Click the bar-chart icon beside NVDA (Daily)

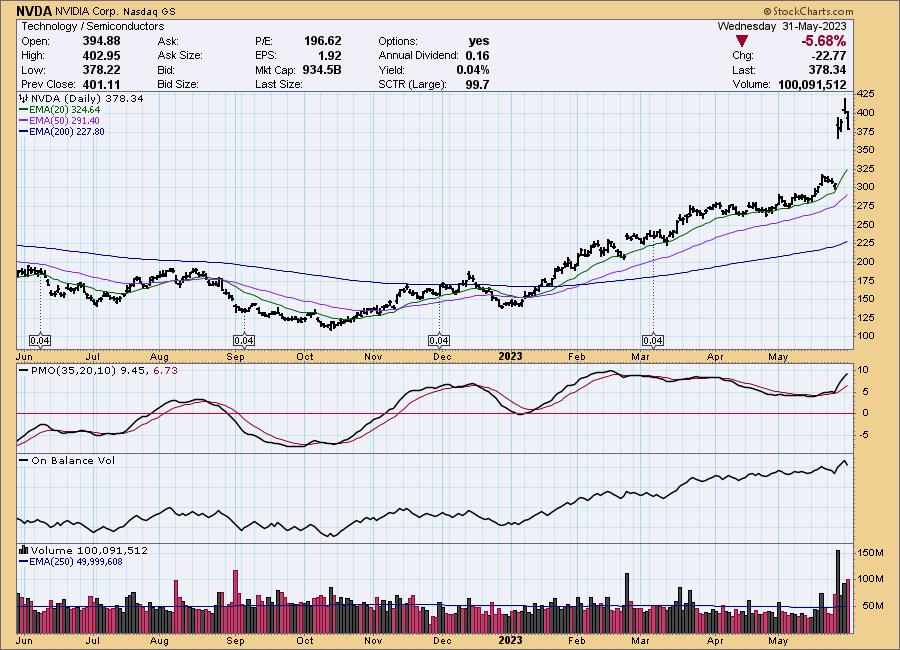[24, 100]
